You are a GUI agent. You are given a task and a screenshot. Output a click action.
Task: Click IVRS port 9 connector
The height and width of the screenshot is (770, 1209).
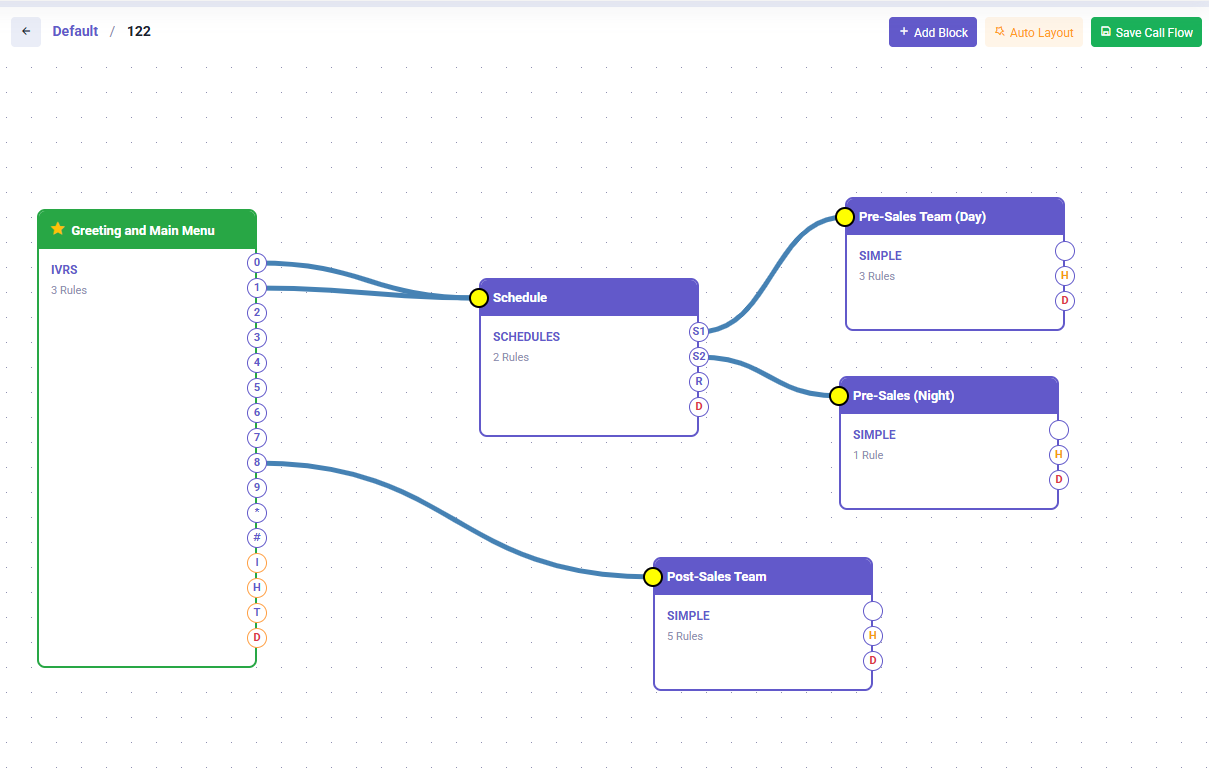pyautogui.click(x=257, y=488)
